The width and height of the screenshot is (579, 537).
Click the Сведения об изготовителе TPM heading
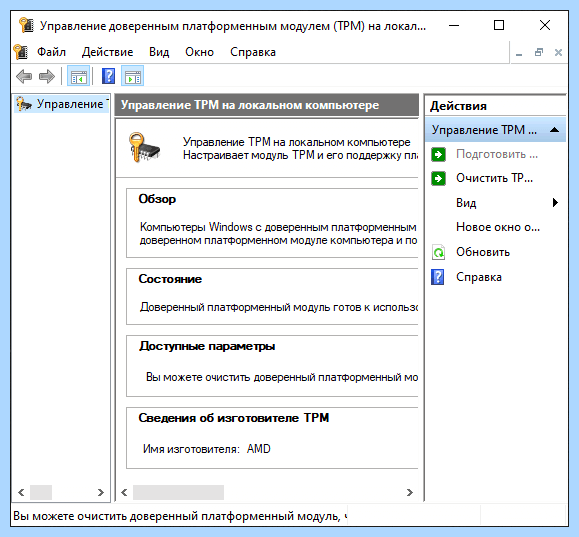(234, 418)
